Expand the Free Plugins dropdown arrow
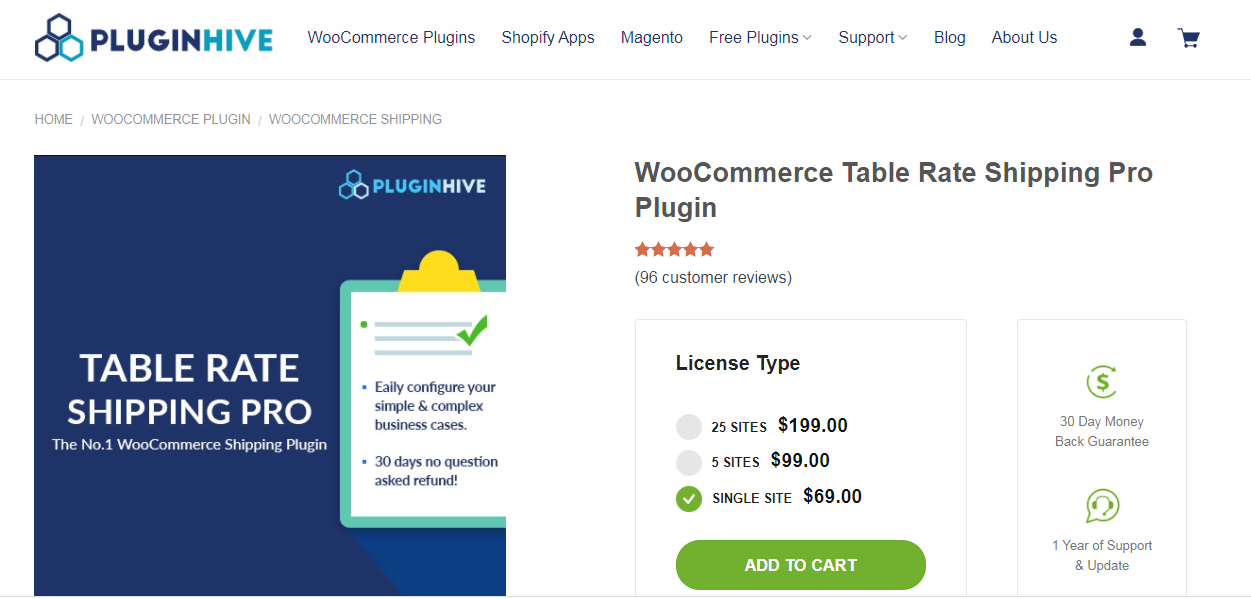 (807, 38)
